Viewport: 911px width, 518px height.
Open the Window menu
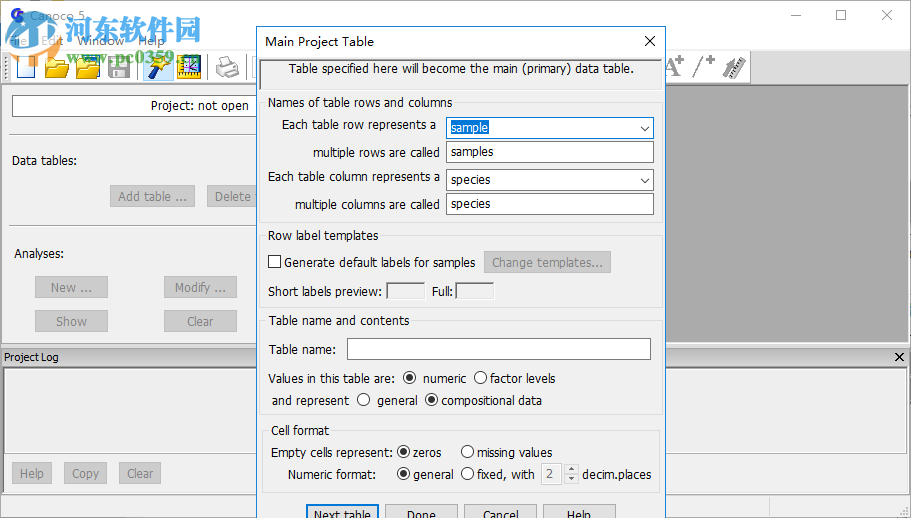101,41
